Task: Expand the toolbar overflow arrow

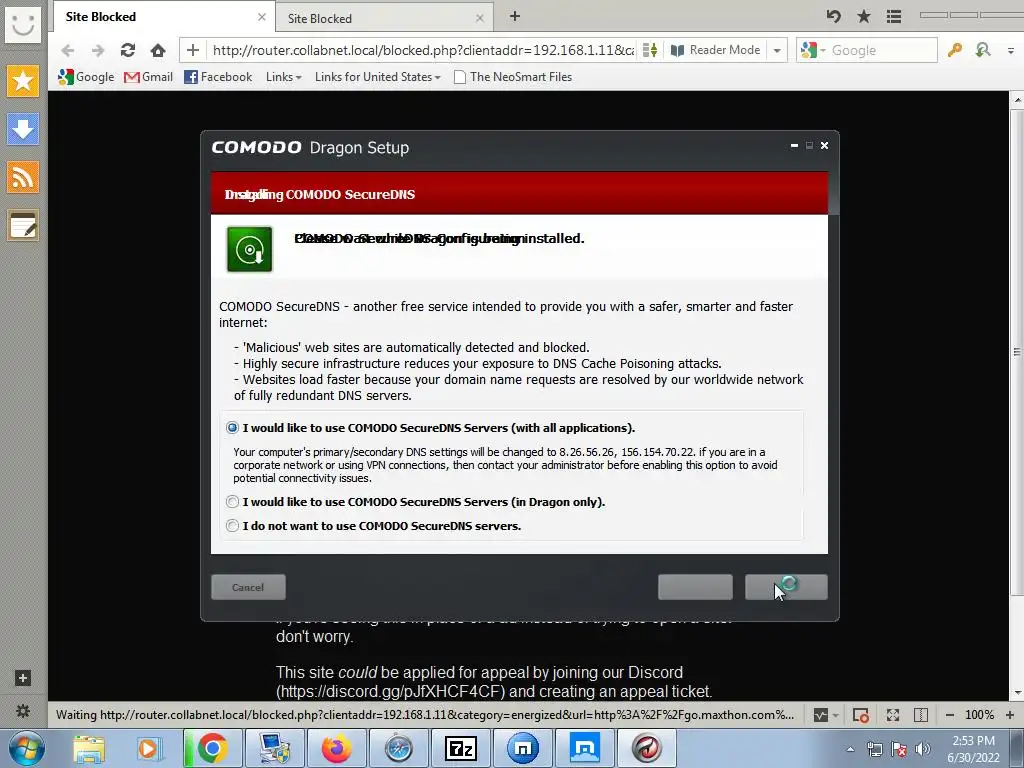Action: [1010, 50]
